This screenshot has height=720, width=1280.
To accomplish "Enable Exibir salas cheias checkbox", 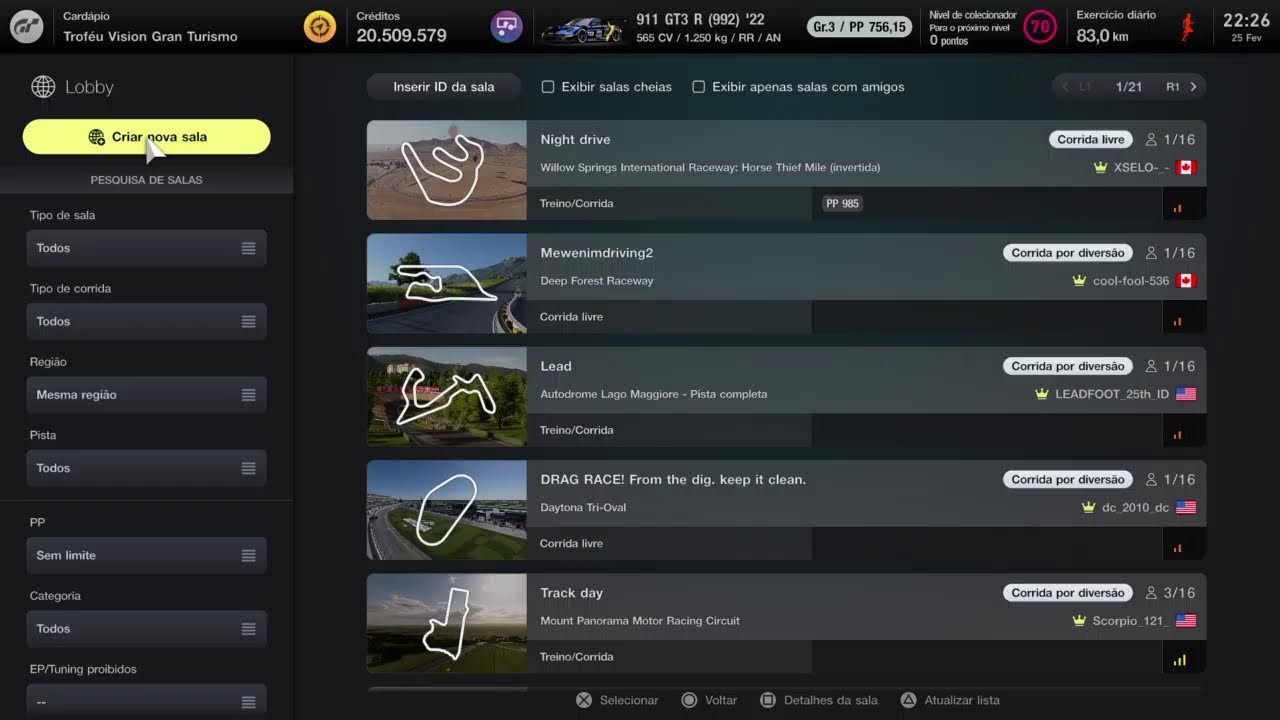I will [548, 87].
